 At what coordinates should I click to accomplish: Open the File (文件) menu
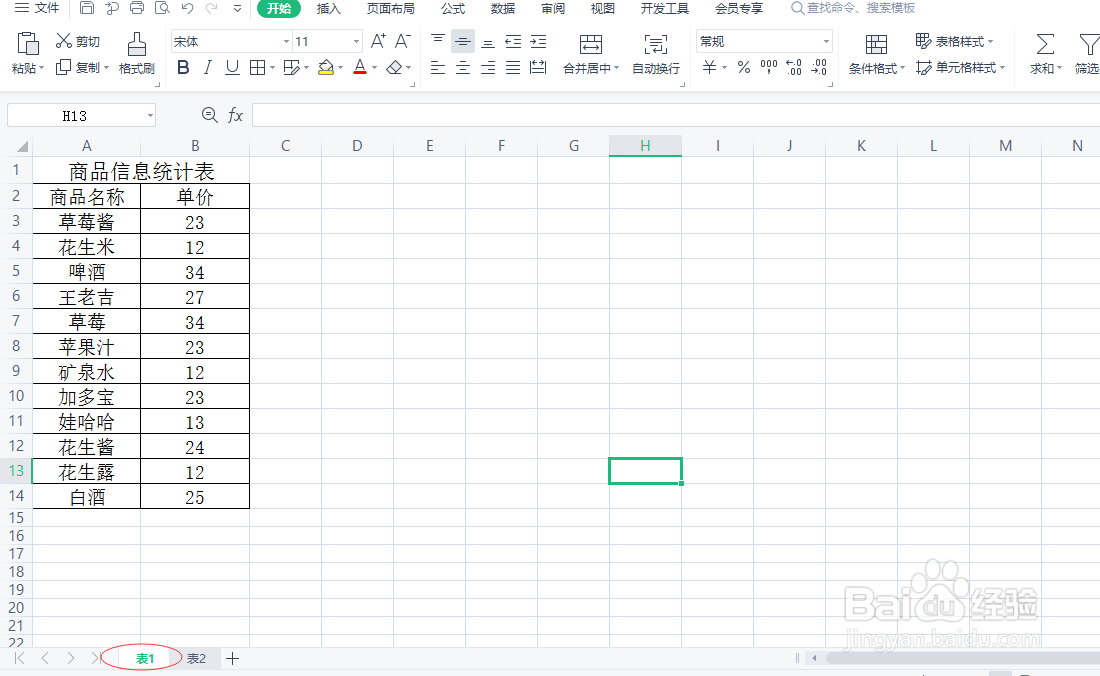point(37,8)
